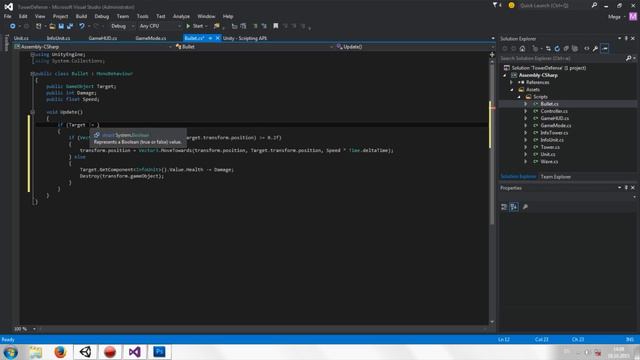Screen dimensions: 640x360
Task: Click Solution Explorer search magnifier icon
Action: pos(629,58)
